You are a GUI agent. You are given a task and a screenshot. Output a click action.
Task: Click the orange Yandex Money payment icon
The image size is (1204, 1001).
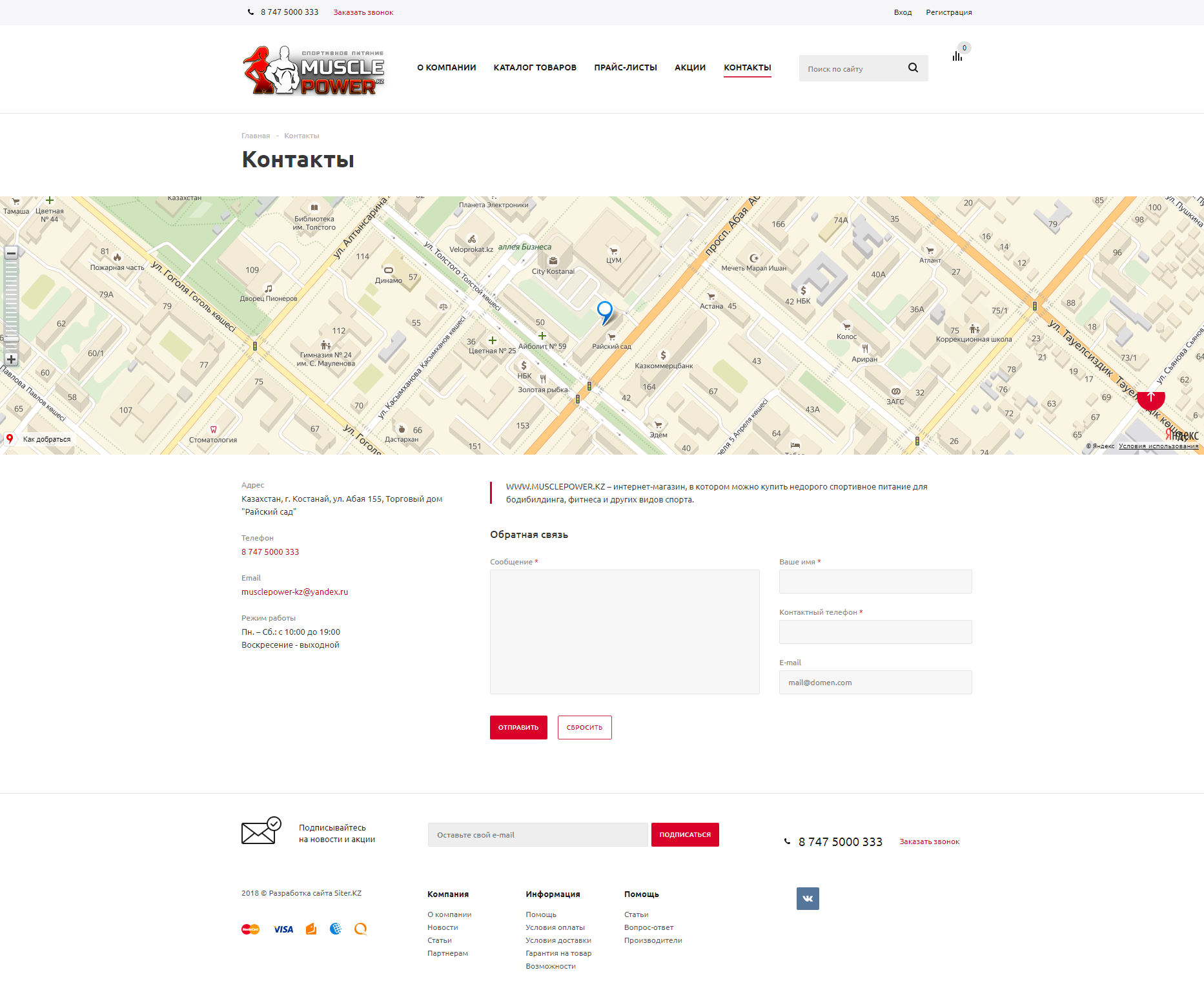tap(311, 929)
